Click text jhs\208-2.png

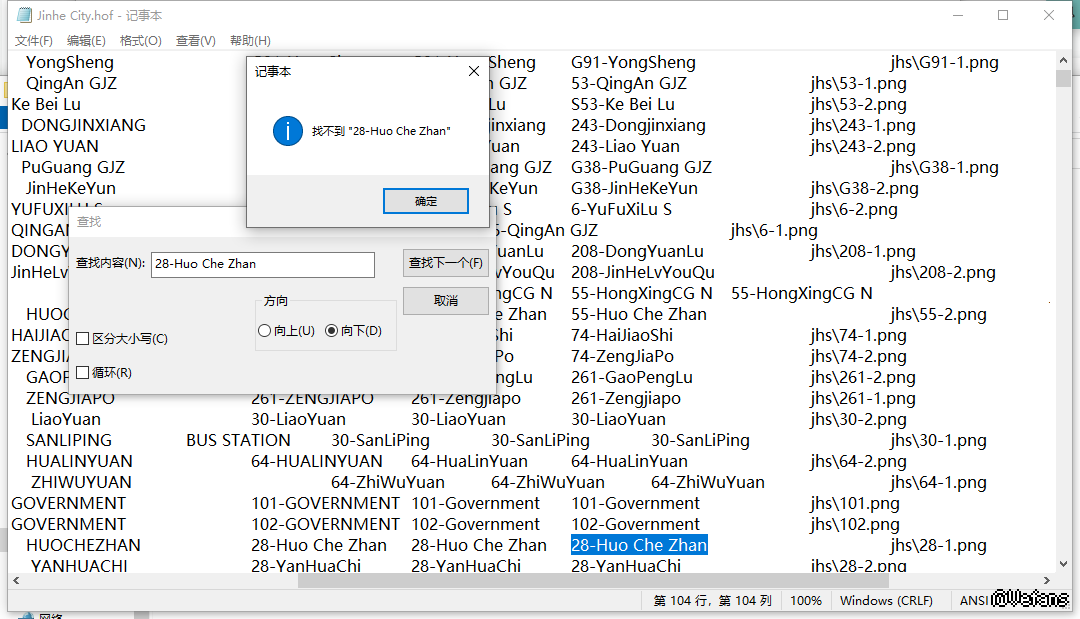tap(943, 273)
